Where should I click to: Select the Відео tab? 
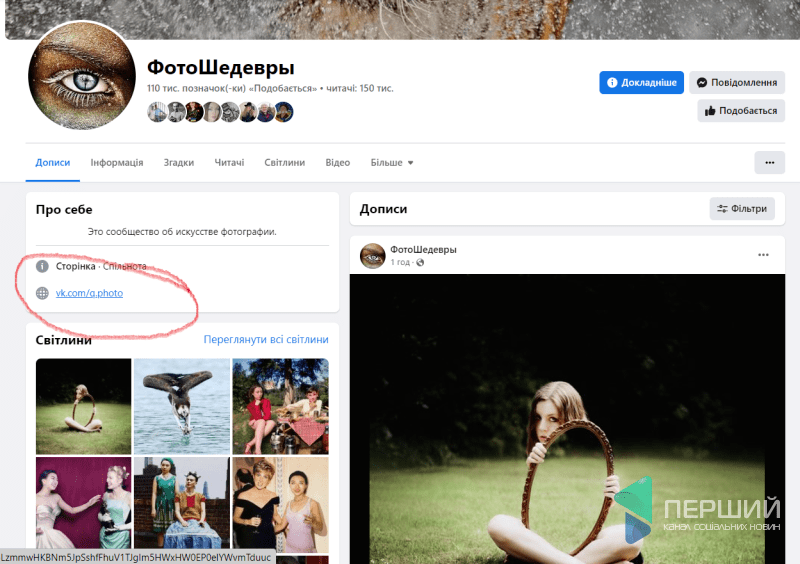pos(337,162)
